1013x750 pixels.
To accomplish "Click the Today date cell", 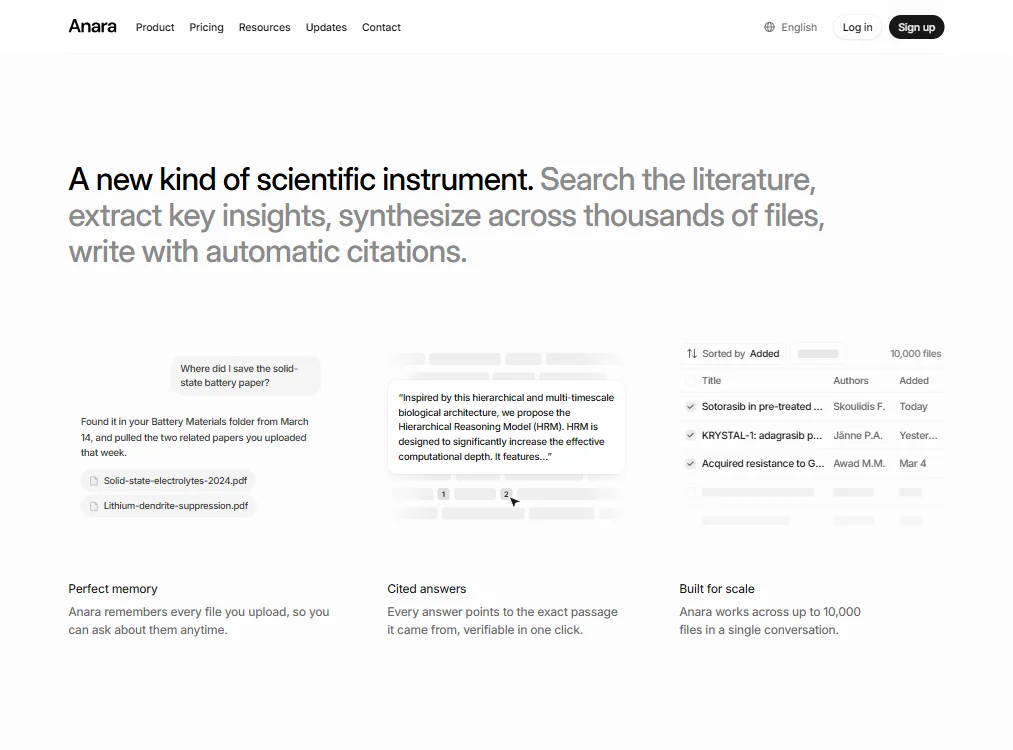I will pos(913,406).
